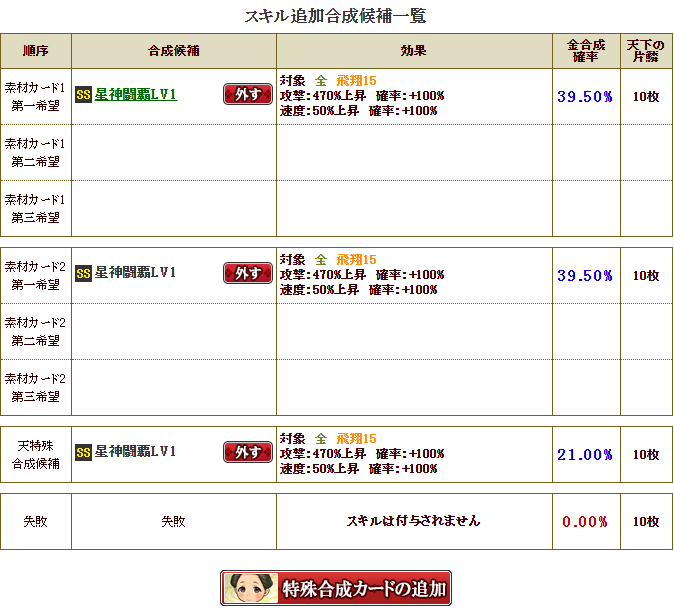Click the 21.00% rate value

585,455
